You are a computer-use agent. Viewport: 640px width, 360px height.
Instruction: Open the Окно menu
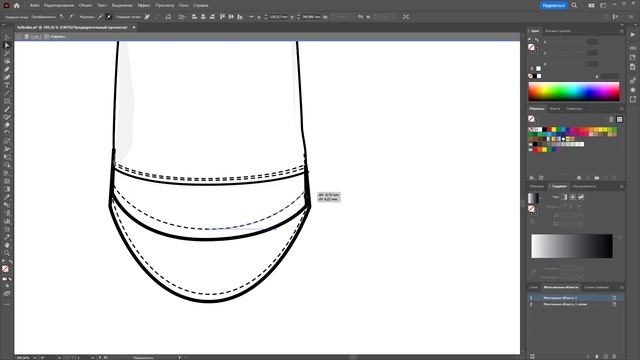point(184,6)
